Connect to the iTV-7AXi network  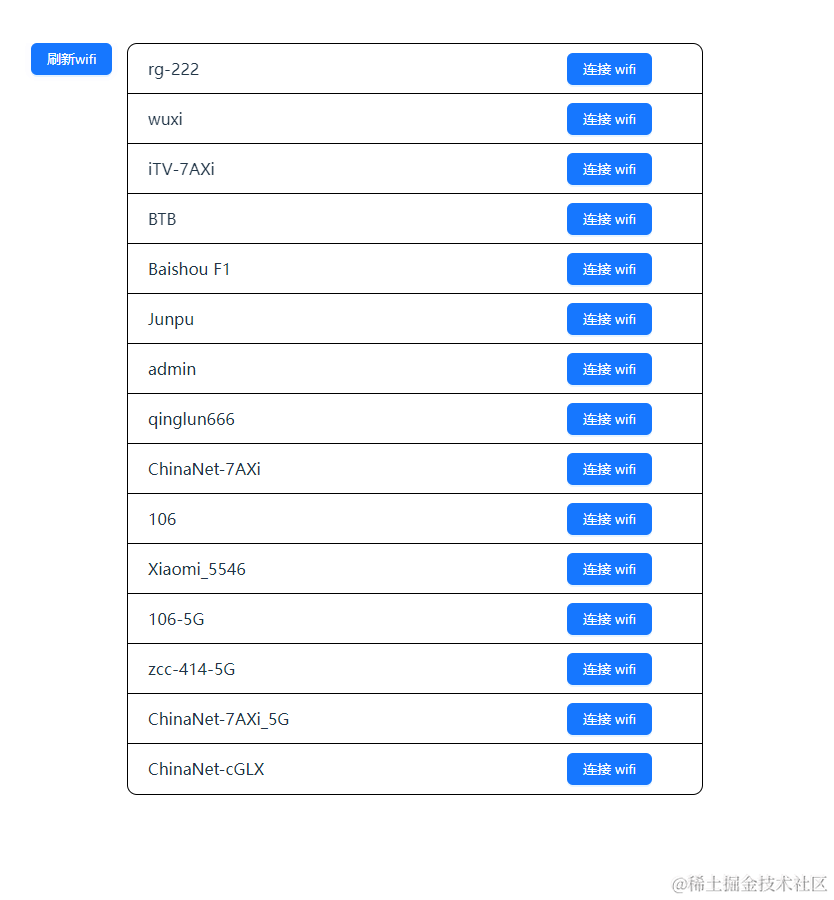pos(609,169)
